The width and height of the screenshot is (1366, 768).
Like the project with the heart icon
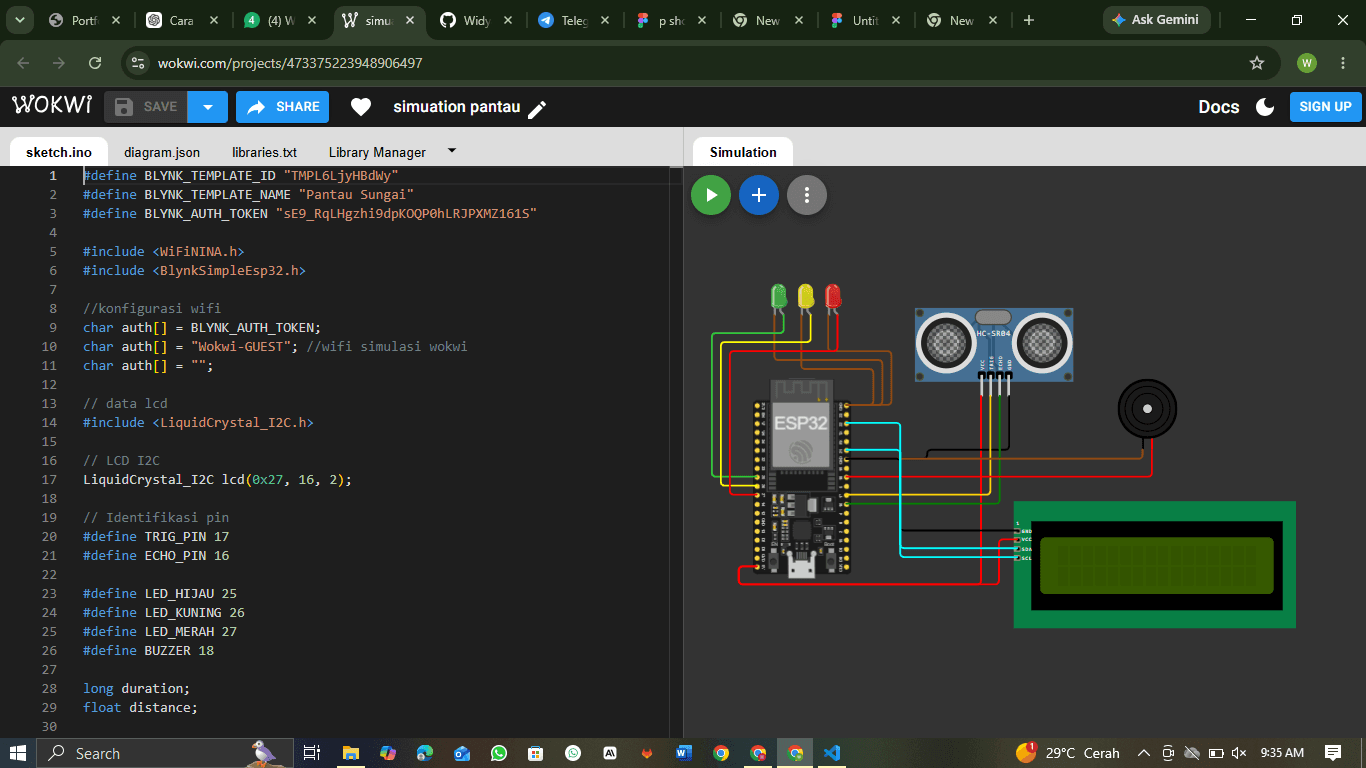coord(361,107)
